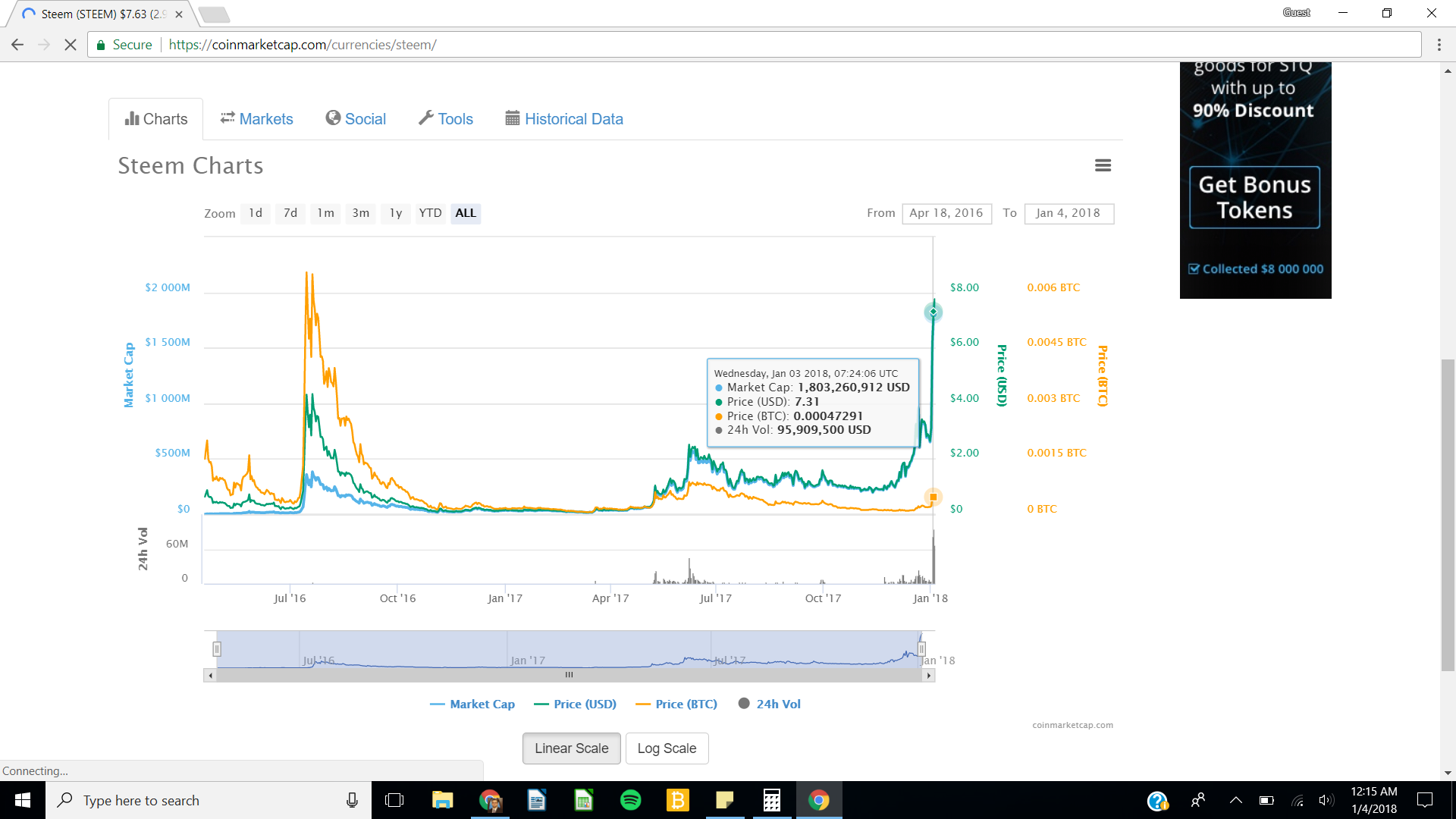Open the Action Center notifications
This screenshot has height=819, width=1456.
[x=1425, y=800]
